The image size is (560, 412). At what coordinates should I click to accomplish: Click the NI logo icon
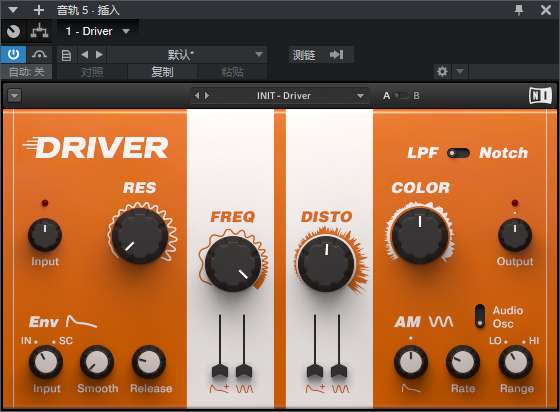(x=540, y=96)
